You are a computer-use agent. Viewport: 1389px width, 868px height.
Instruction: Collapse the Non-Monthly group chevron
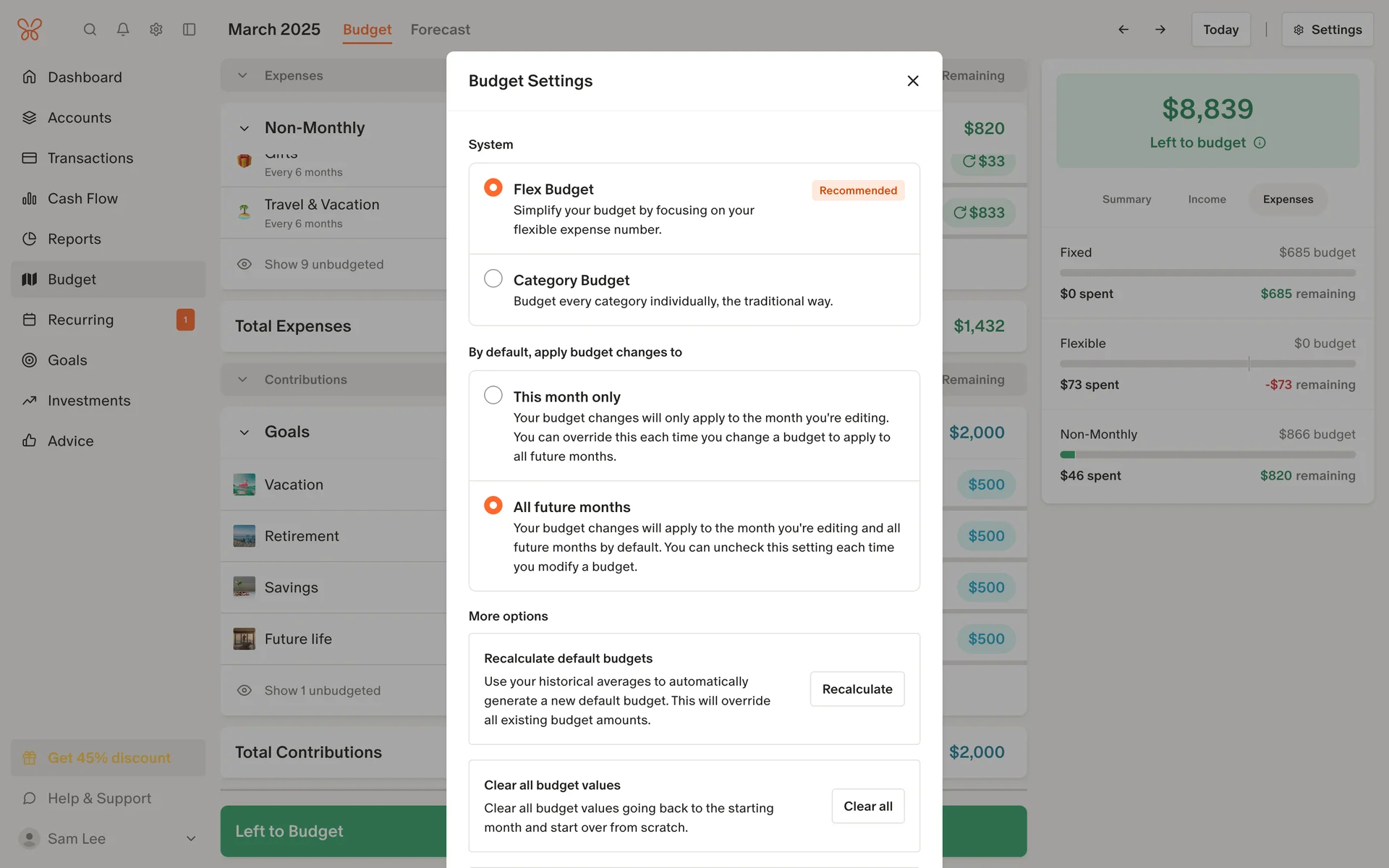[x=245, y=129]
